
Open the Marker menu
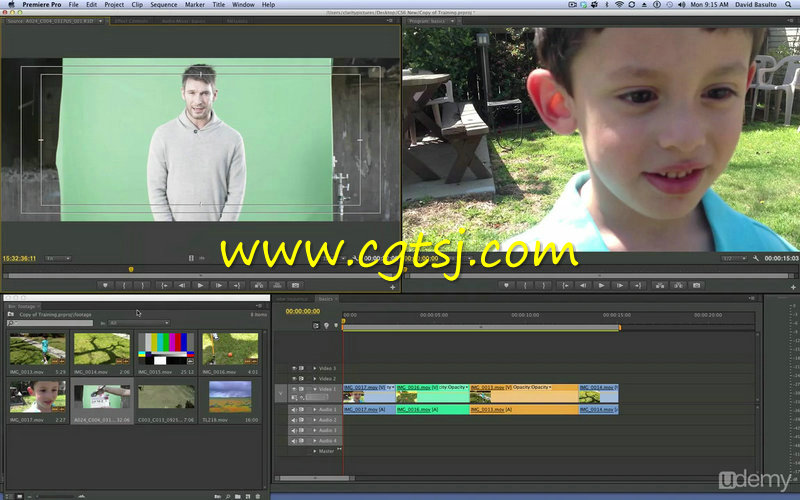coord(194,5)
